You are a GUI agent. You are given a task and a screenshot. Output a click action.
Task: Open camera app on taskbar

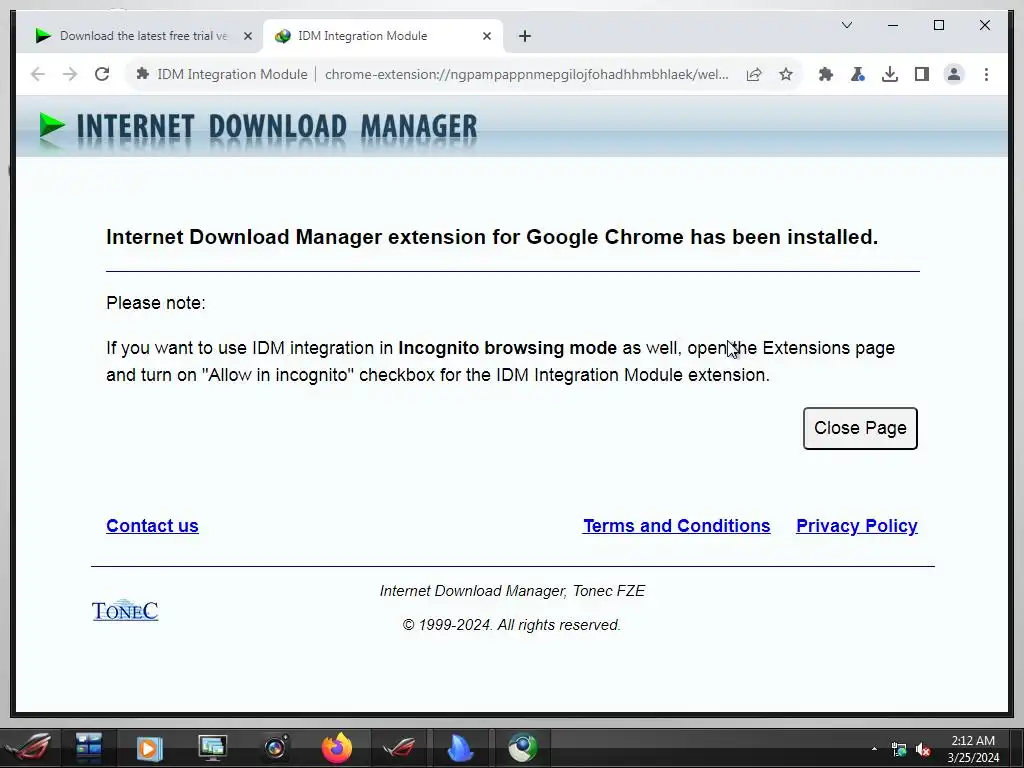coord(275,748)
